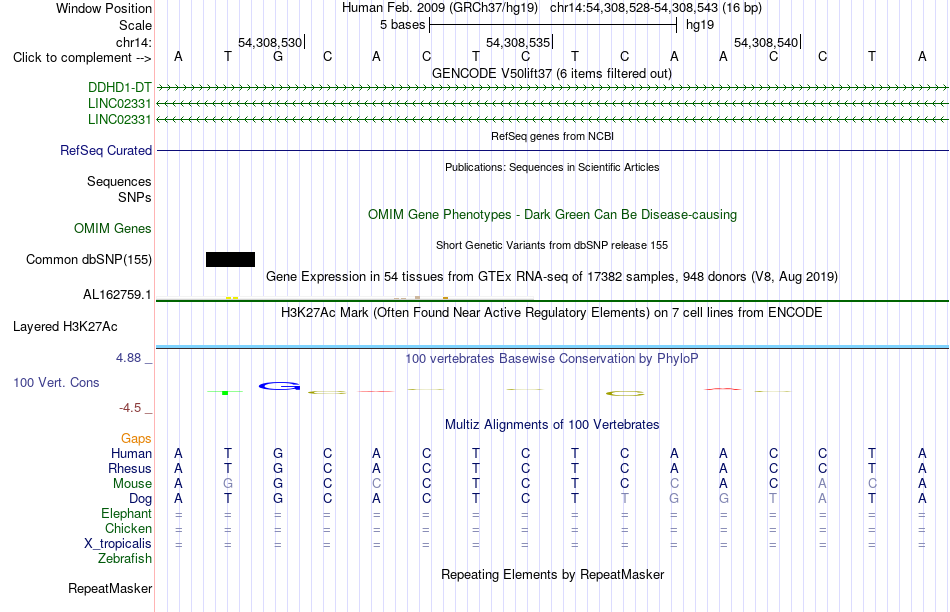
Task: Click the GTEx Gene Expression track title
Action: (552, 276)
